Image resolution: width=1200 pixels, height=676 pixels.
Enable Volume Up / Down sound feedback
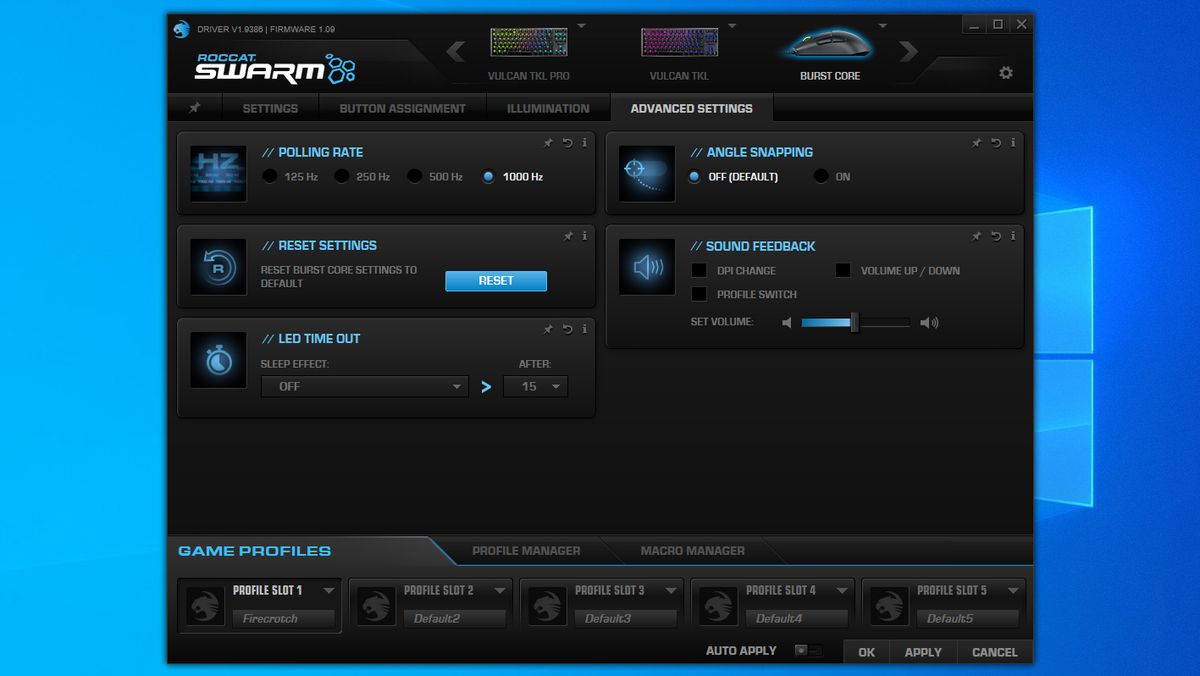point(843,271)
